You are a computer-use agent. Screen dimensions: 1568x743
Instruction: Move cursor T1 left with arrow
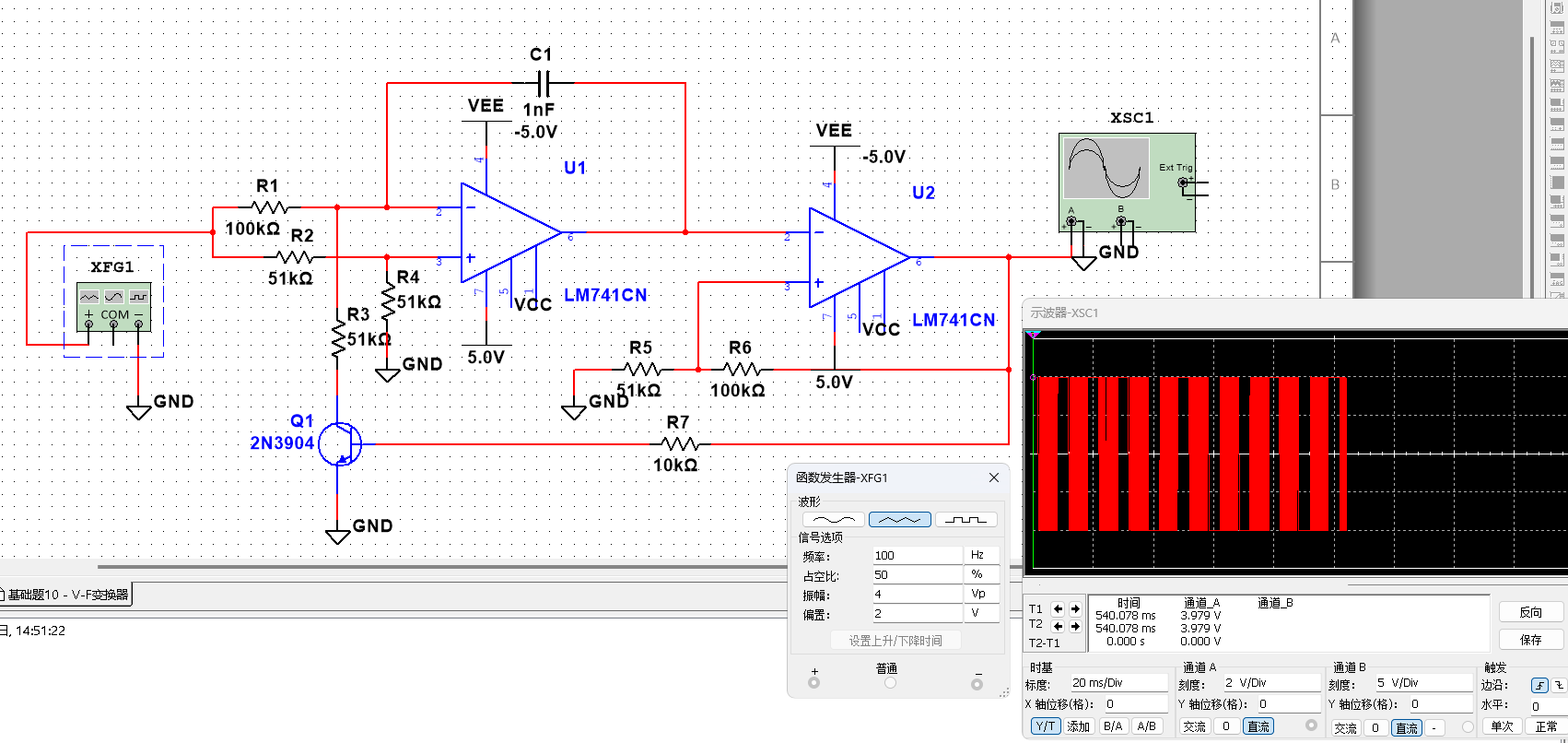tap(1058, 608)
